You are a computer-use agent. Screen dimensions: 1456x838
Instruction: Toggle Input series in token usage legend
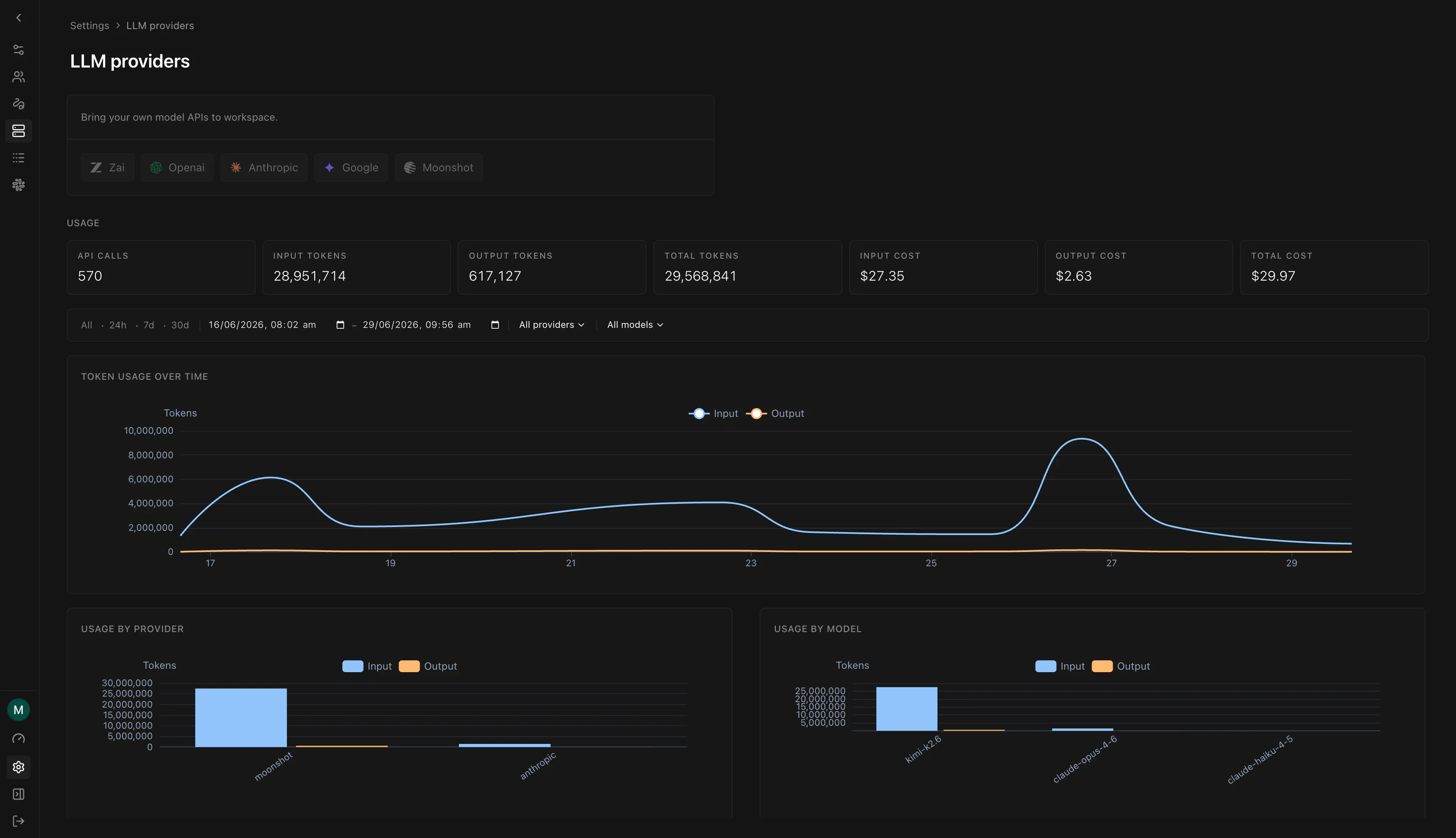[x=713, y=413]
